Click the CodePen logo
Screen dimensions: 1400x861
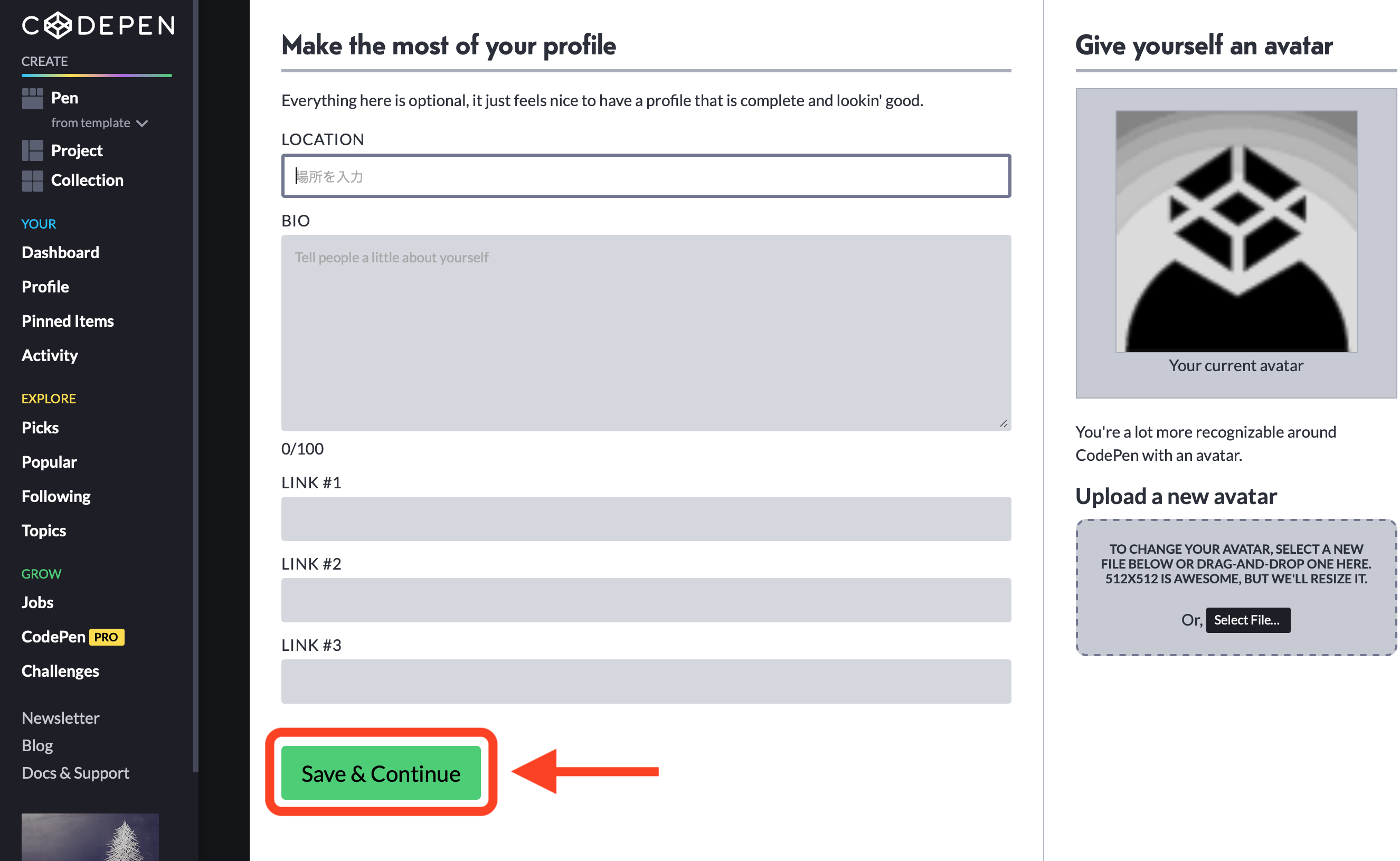point(98,26)
